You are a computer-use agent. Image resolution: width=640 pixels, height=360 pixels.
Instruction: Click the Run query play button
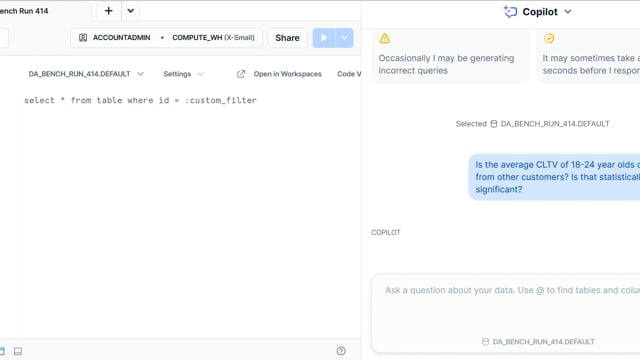324,38
